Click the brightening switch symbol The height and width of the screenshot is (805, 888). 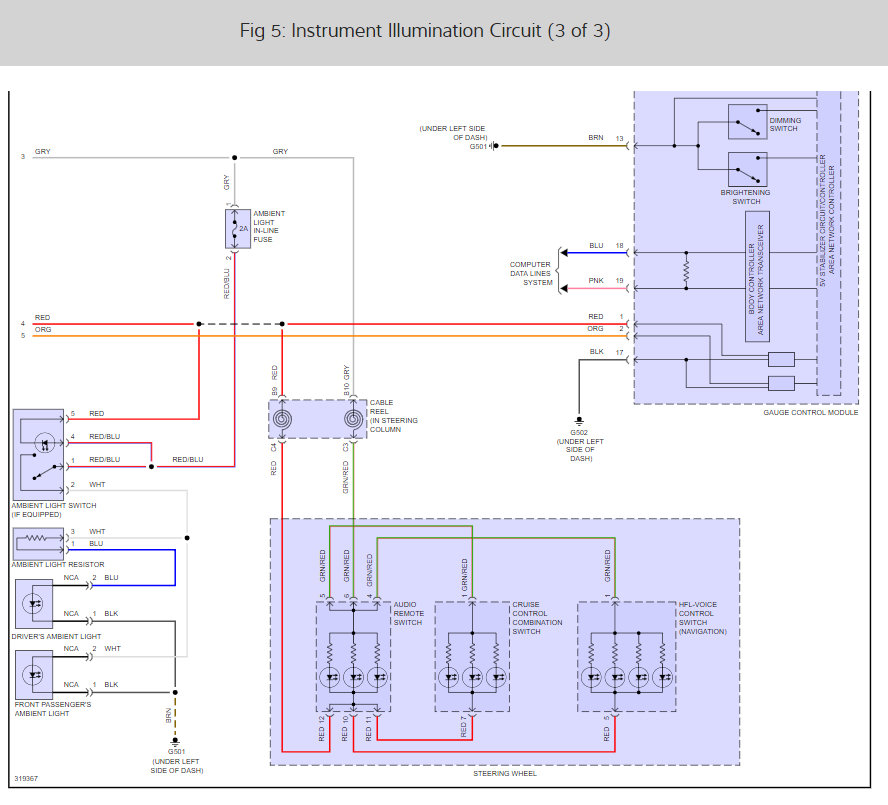(x=747, y=168)
